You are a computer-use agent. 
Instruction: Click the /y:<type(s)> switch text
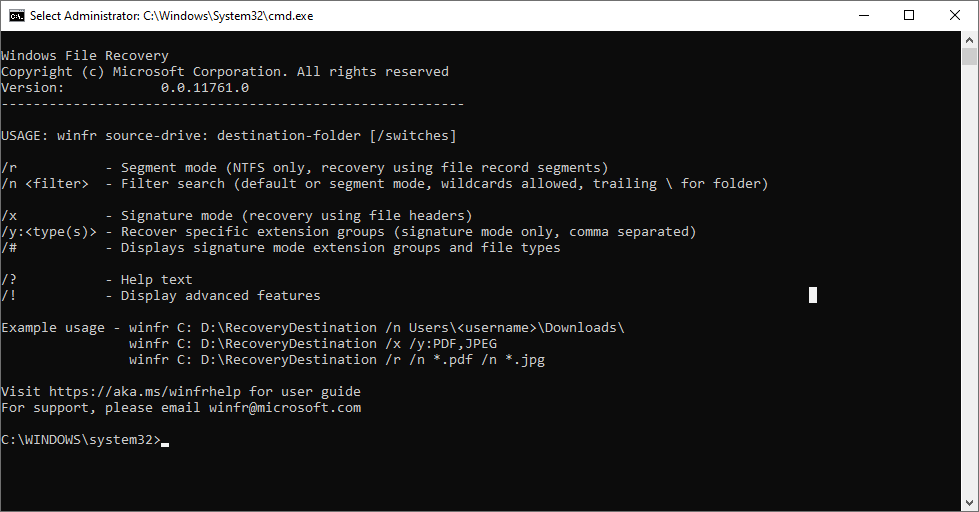coord(49,232)
